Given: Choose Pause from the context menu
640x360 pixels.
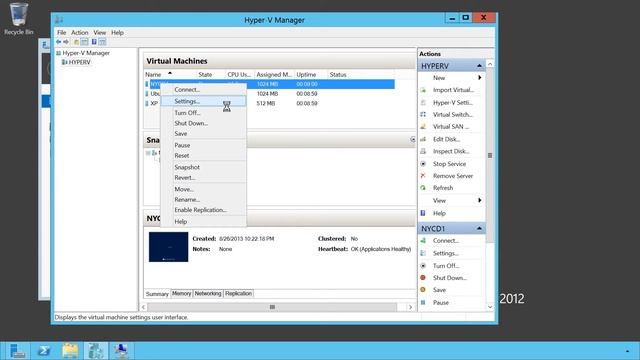Looking at the screenshot, I should [203, 145].
